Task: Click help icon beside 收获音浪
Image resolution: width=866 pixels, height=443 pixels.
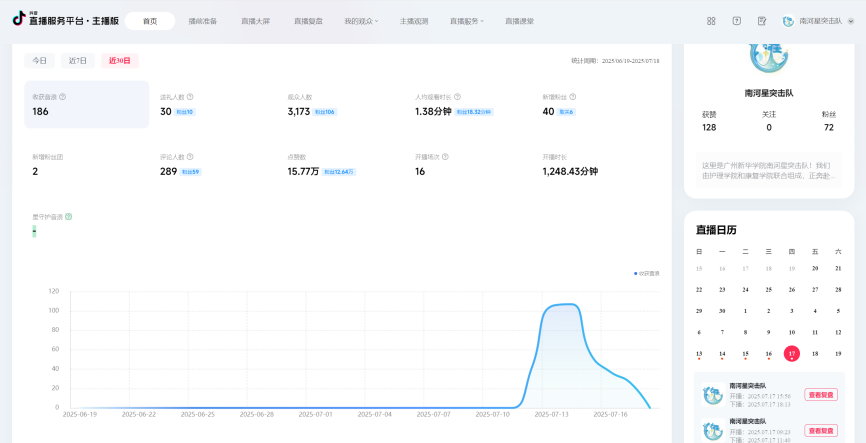Action: [x=62, y=97]
